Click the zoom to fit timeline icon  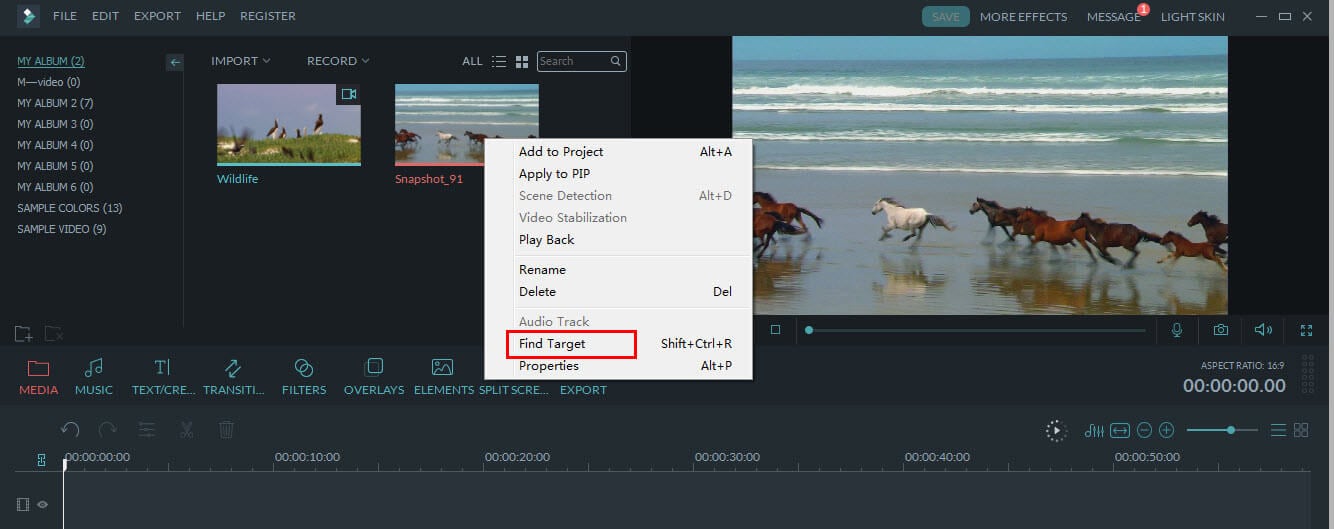coord(1120,430)
